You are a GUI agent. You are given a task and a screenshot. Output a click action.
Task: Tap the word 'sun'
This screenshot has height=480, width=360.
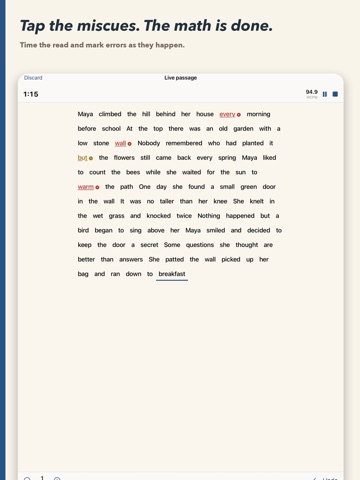(241, 172)
